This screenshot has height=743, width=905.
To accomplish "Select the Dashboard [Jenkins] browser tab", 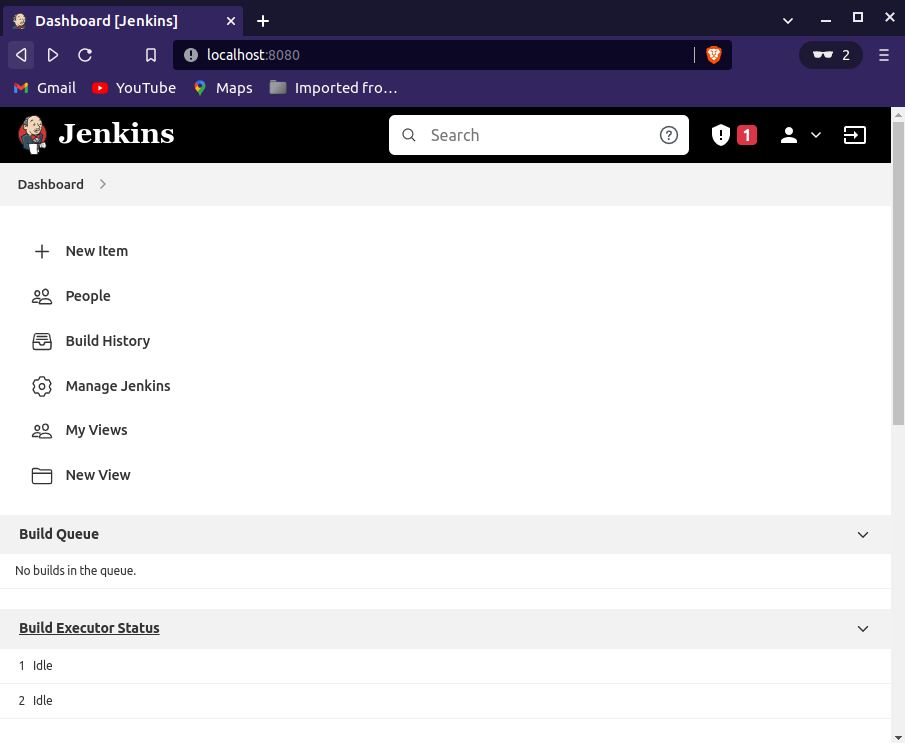I will pyautogui.click(x=120, y=21).
